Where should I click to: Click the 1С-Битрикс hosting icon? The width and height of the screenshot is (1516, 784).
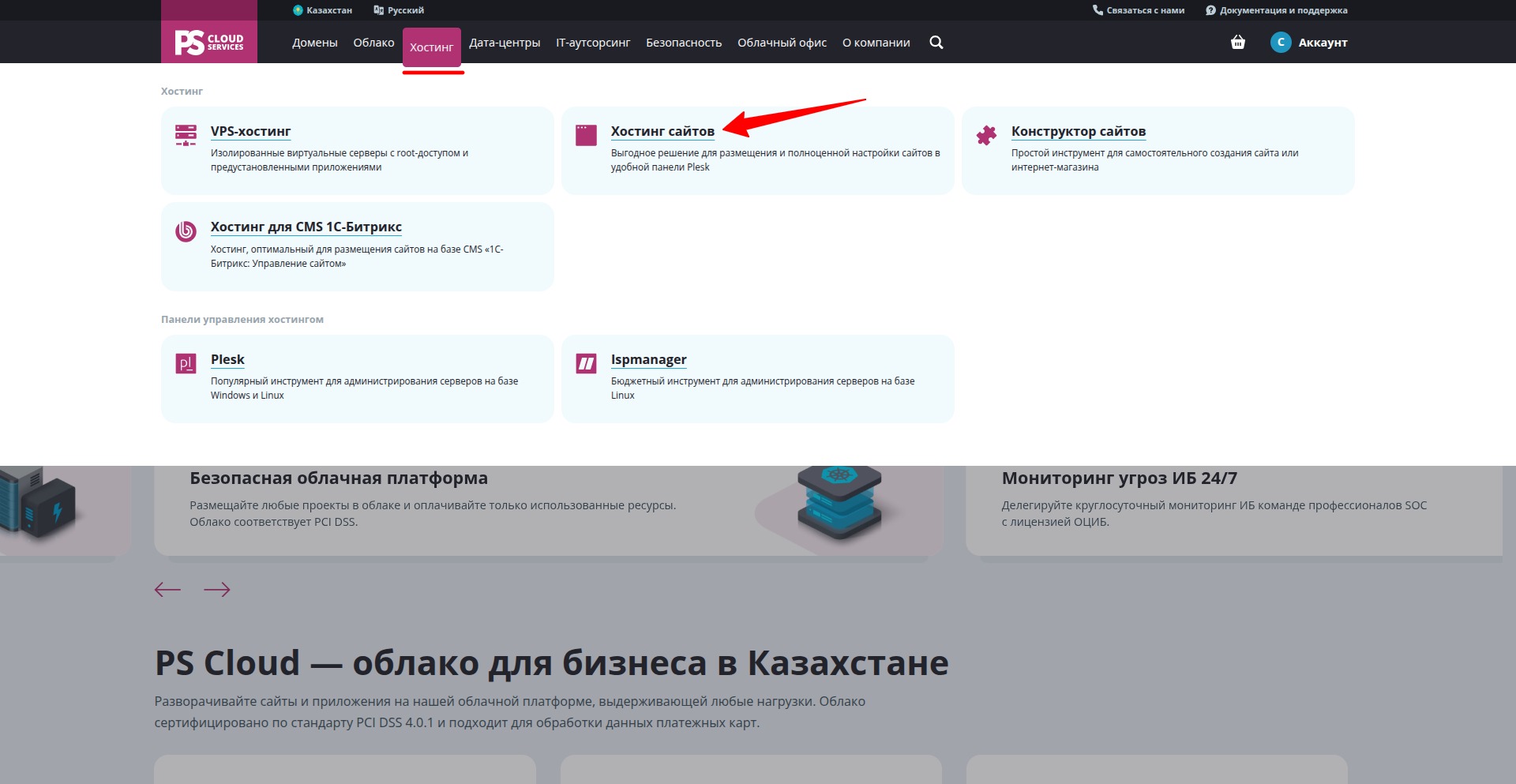[186, 231]
